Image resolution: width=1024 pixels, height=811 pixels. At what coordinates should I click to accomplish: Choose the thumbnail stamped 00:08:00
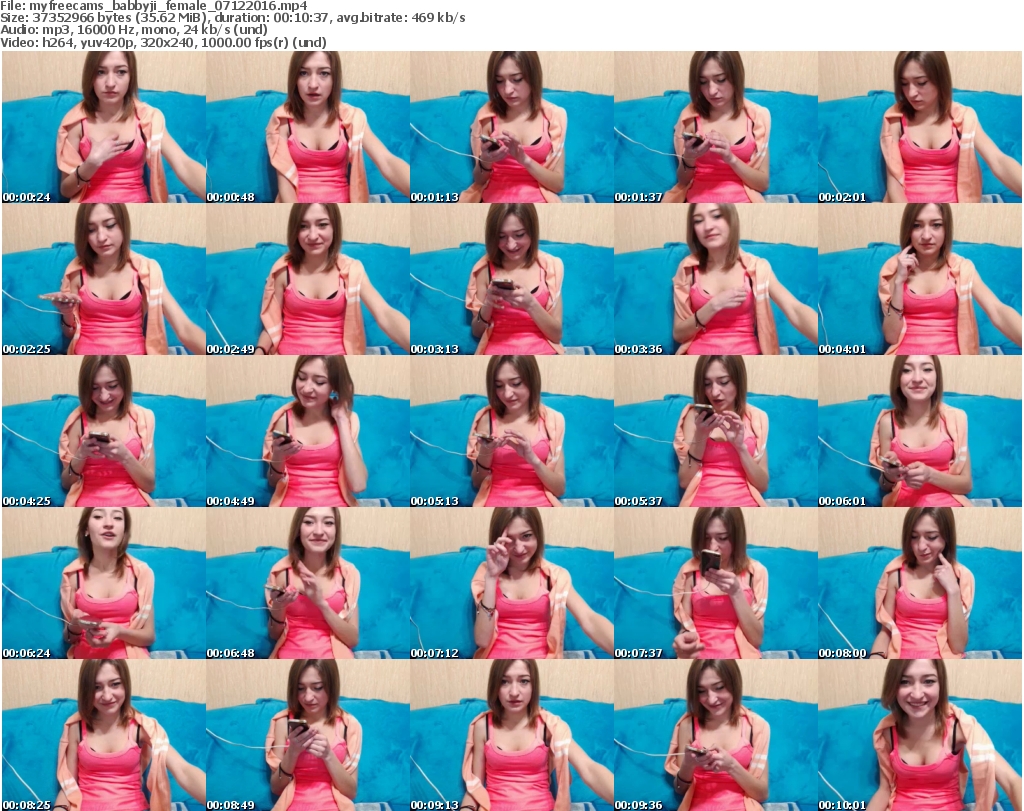920,583
